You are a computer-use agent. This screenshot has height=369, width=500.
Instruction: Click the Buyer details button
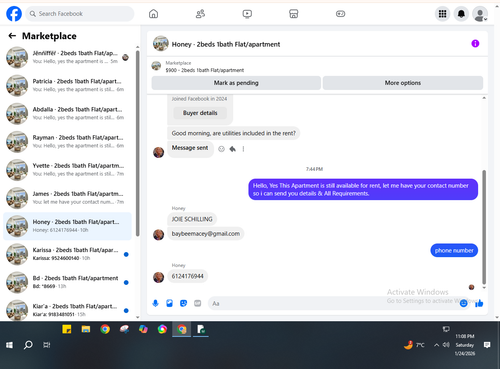(200, 113)
